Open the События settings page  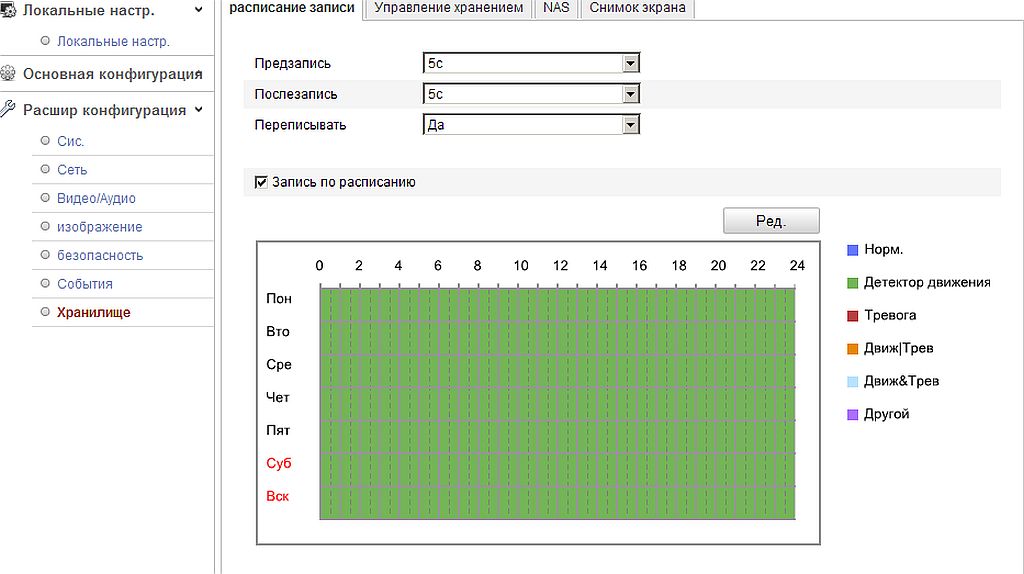click(85, 284)
